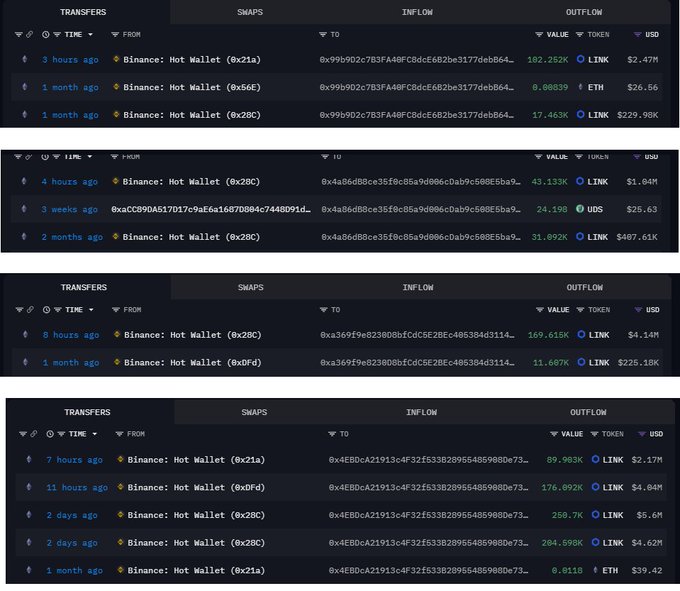Click Ethereum chain icon on the 3 hours ago row

25,59
